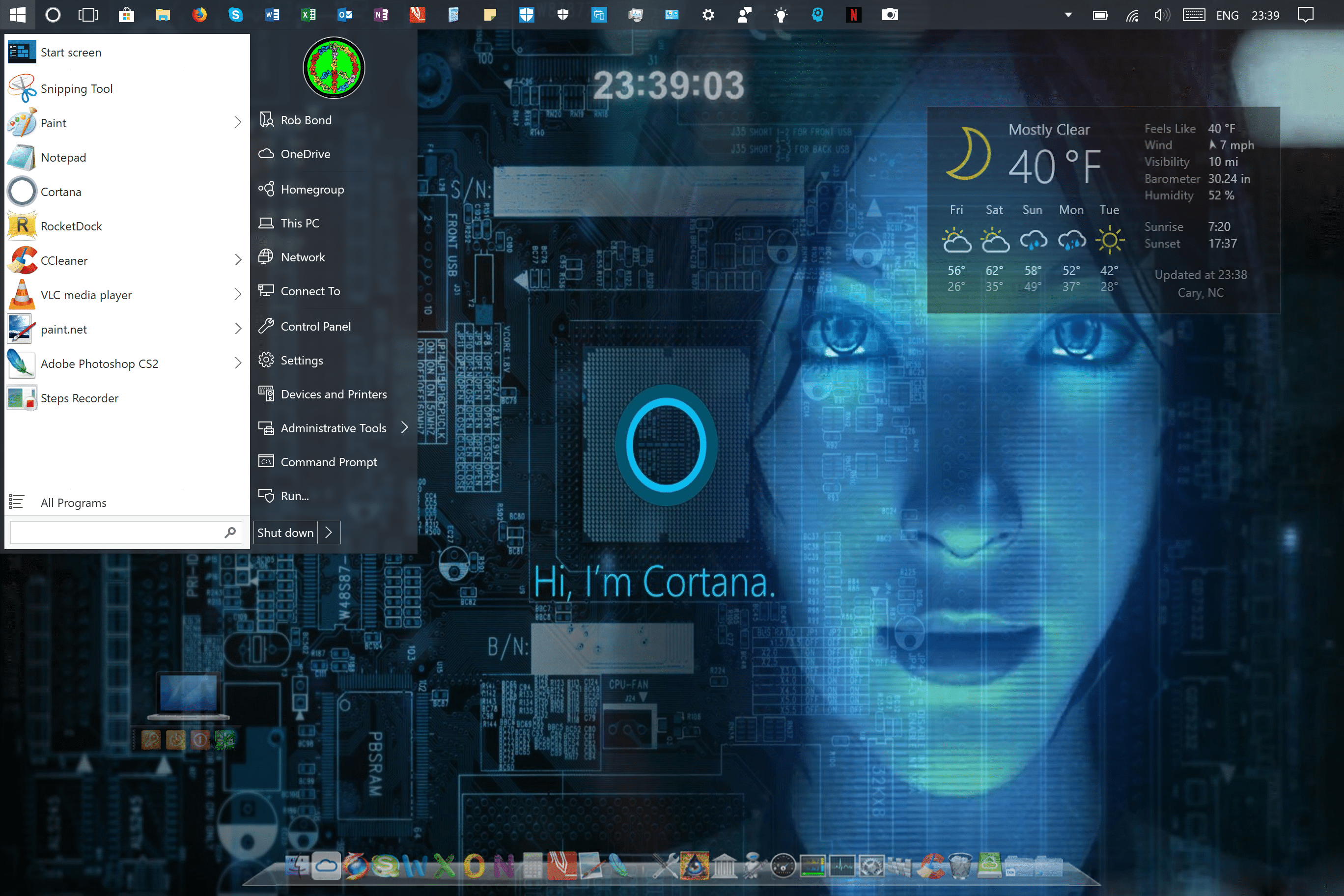Viewport: 1344px width, 896px height.
Task: Open Sticky Notes from the taskbar
Action: pos(490,15)
